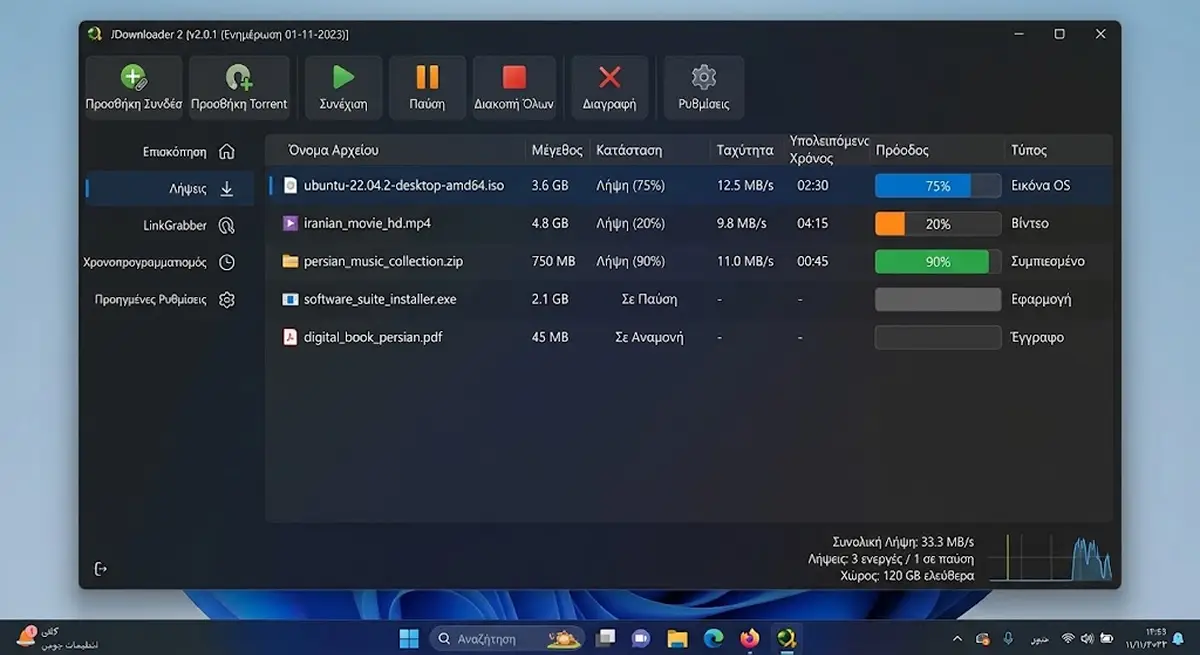Select file name software_suite_installer.exe
The image size is (1200, 655).
click(380, 299)
